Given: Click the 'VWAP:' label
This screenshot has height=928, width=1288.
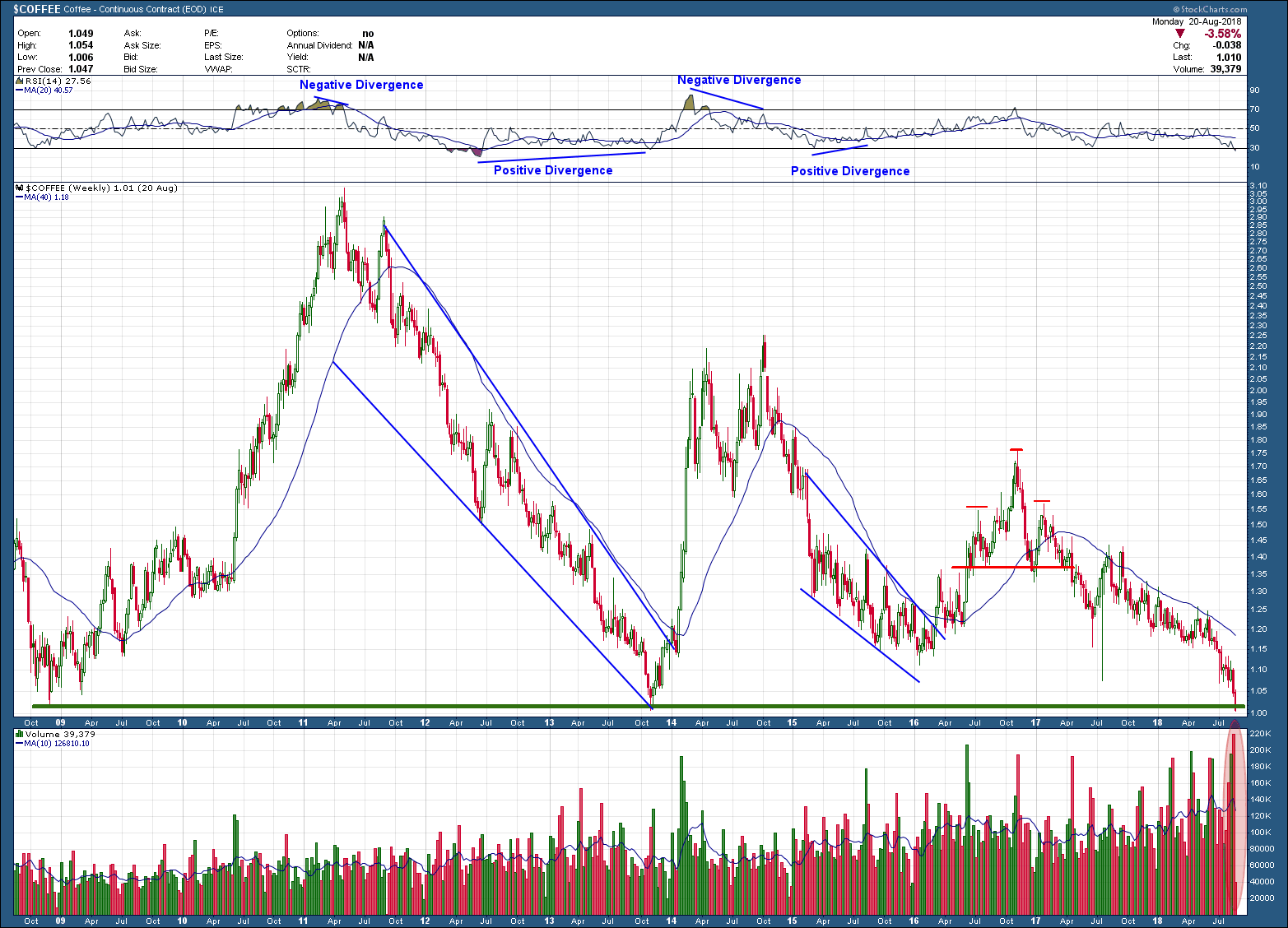Looking at the screenshot, I should pyautogui.click(x=216, y=70).
